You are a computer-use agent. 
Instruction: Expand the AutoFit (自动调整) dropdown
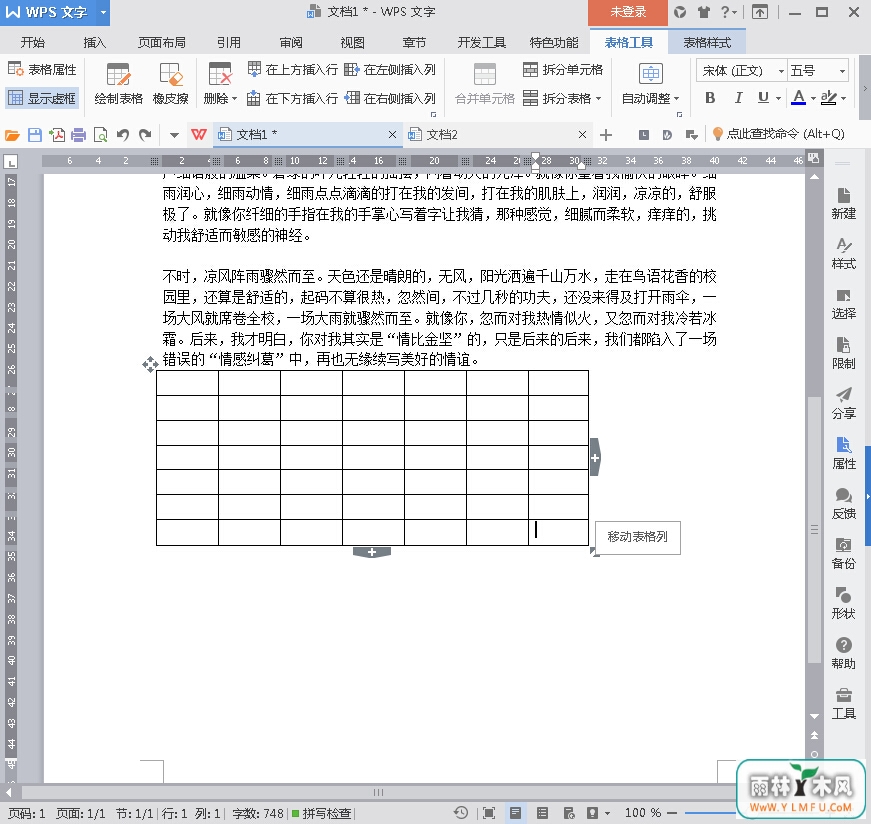(x=651, y=98)
